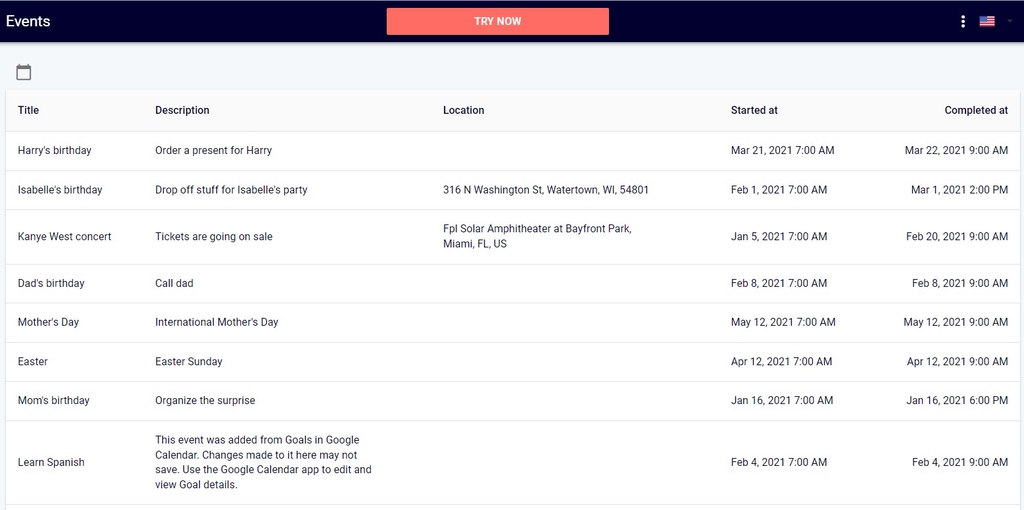Select the Easter event row

click(x=513, y=362)
